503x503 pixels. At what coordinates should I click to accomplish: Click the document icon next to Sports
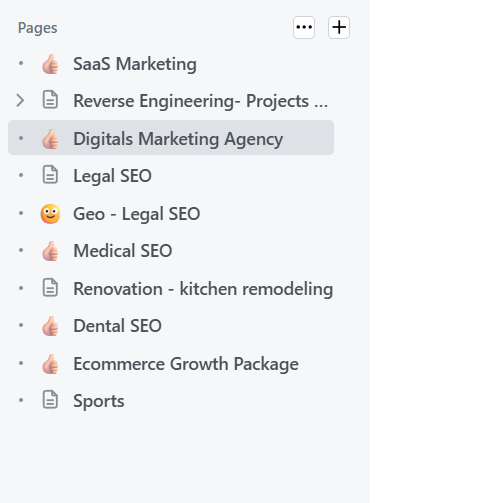coord(50,400)
